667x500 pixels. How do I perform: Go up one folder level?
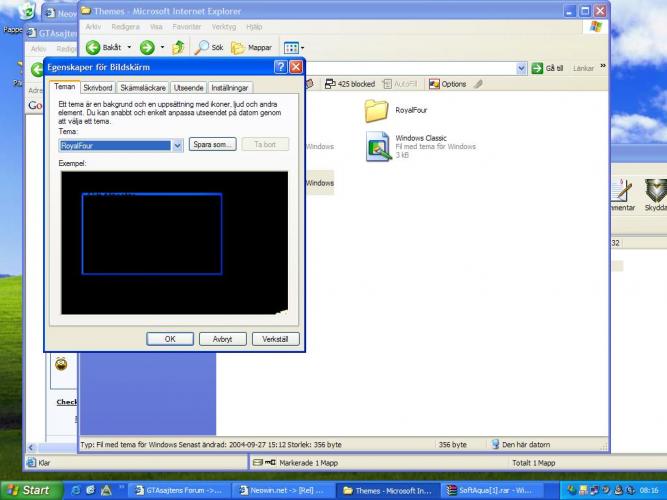[179, 47]
